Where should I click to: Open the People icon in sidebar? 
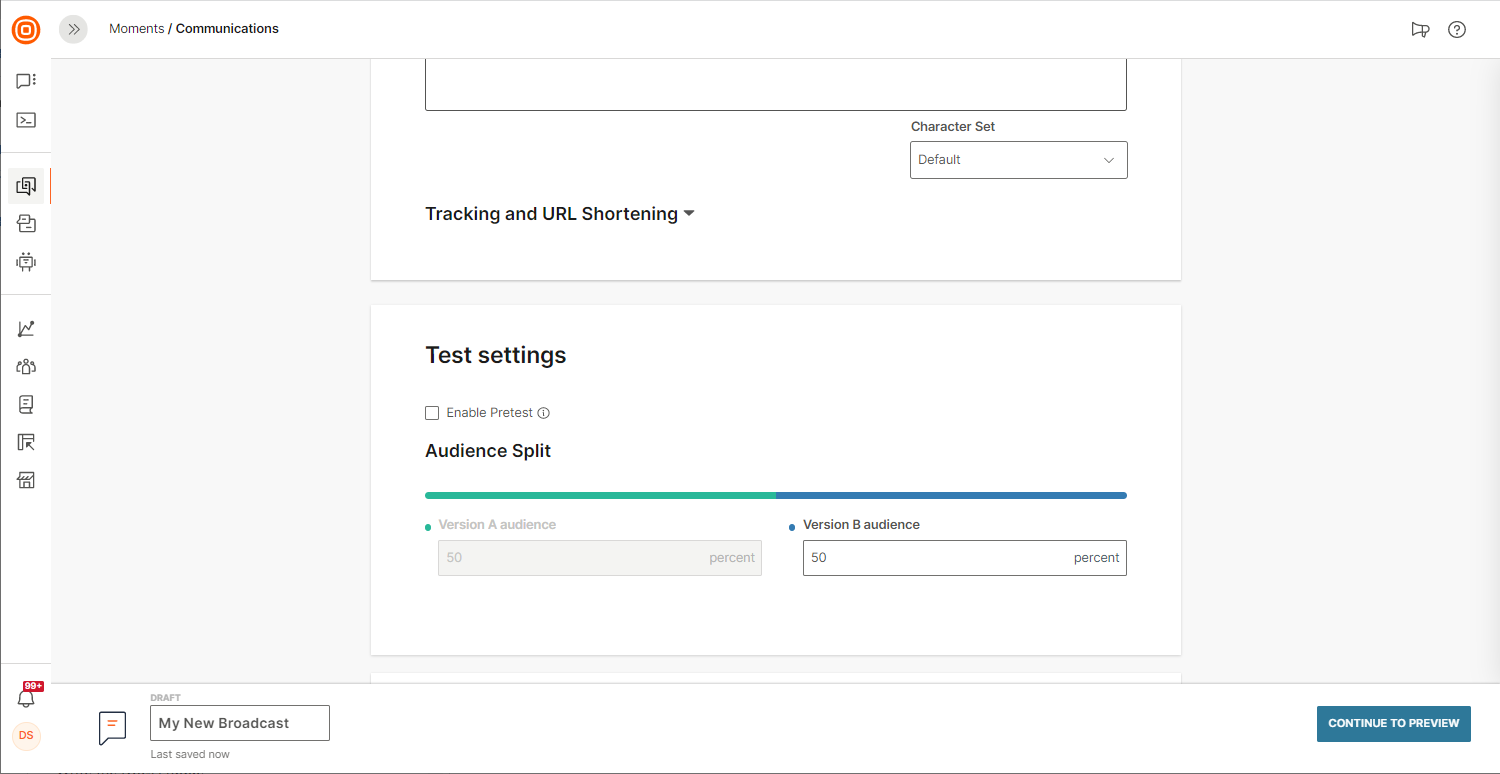pos(26,367)
